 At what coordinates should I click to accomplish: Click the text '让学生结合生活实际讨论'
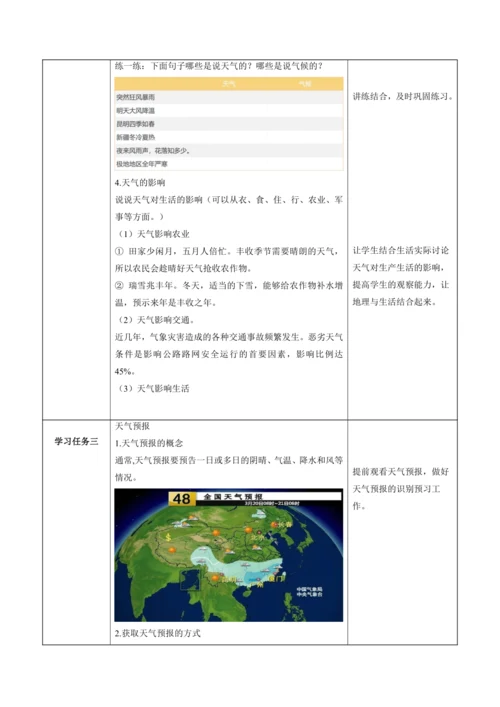click(x=400, y=250)
